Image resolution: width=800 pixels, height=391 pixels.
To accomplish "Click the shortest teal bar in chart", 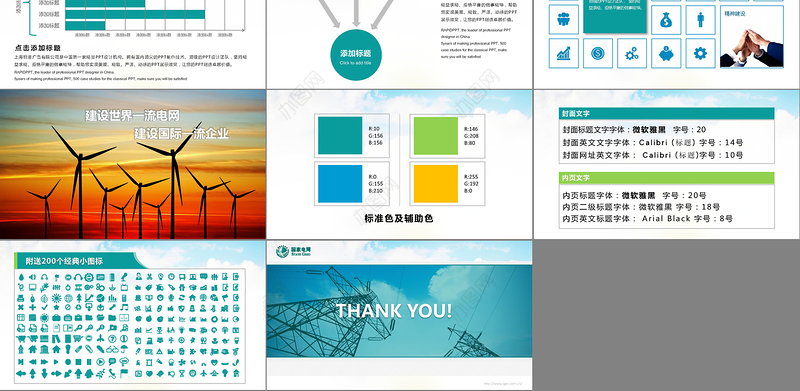I will (85, 26).
